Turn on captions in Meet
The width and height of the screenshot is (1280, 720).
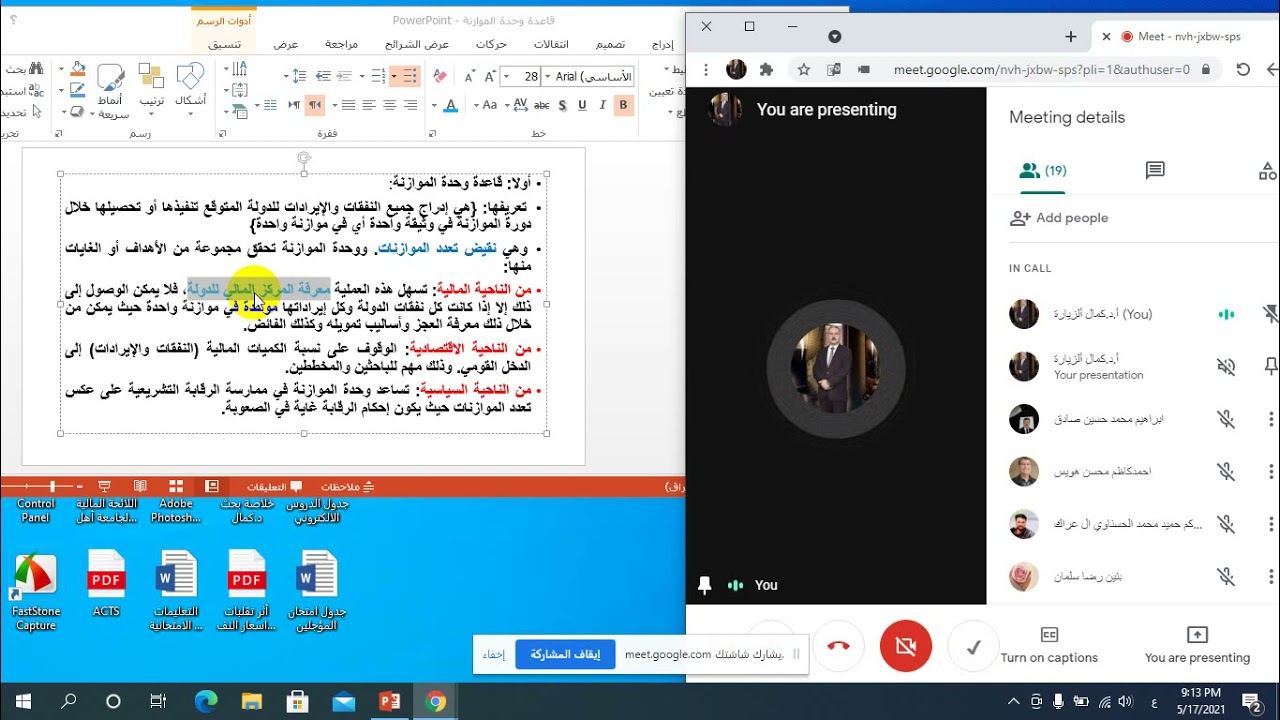1049,645
